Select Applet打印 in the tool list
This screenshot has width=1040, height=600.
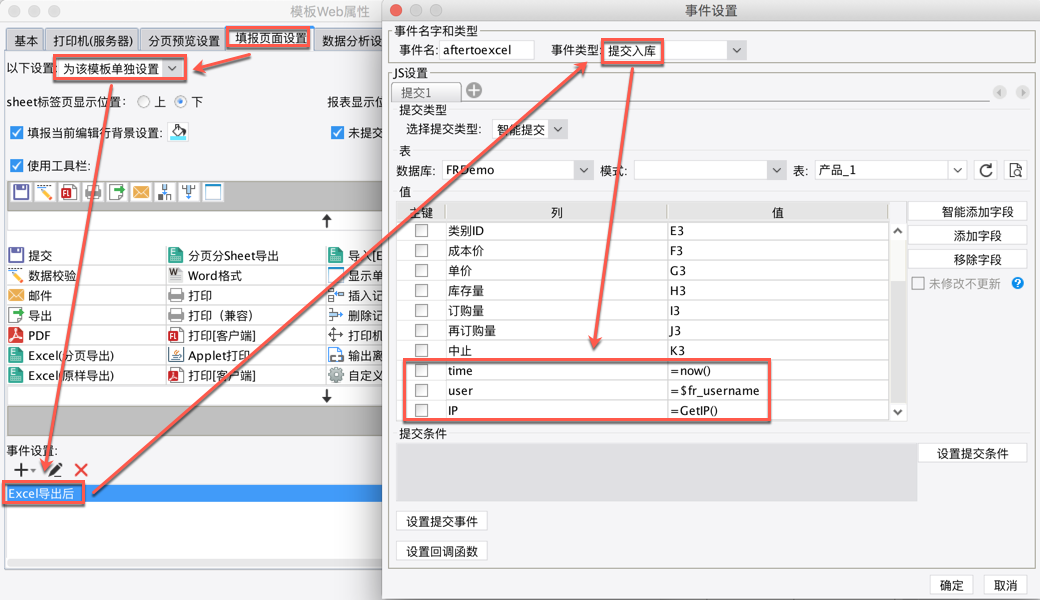210,355
